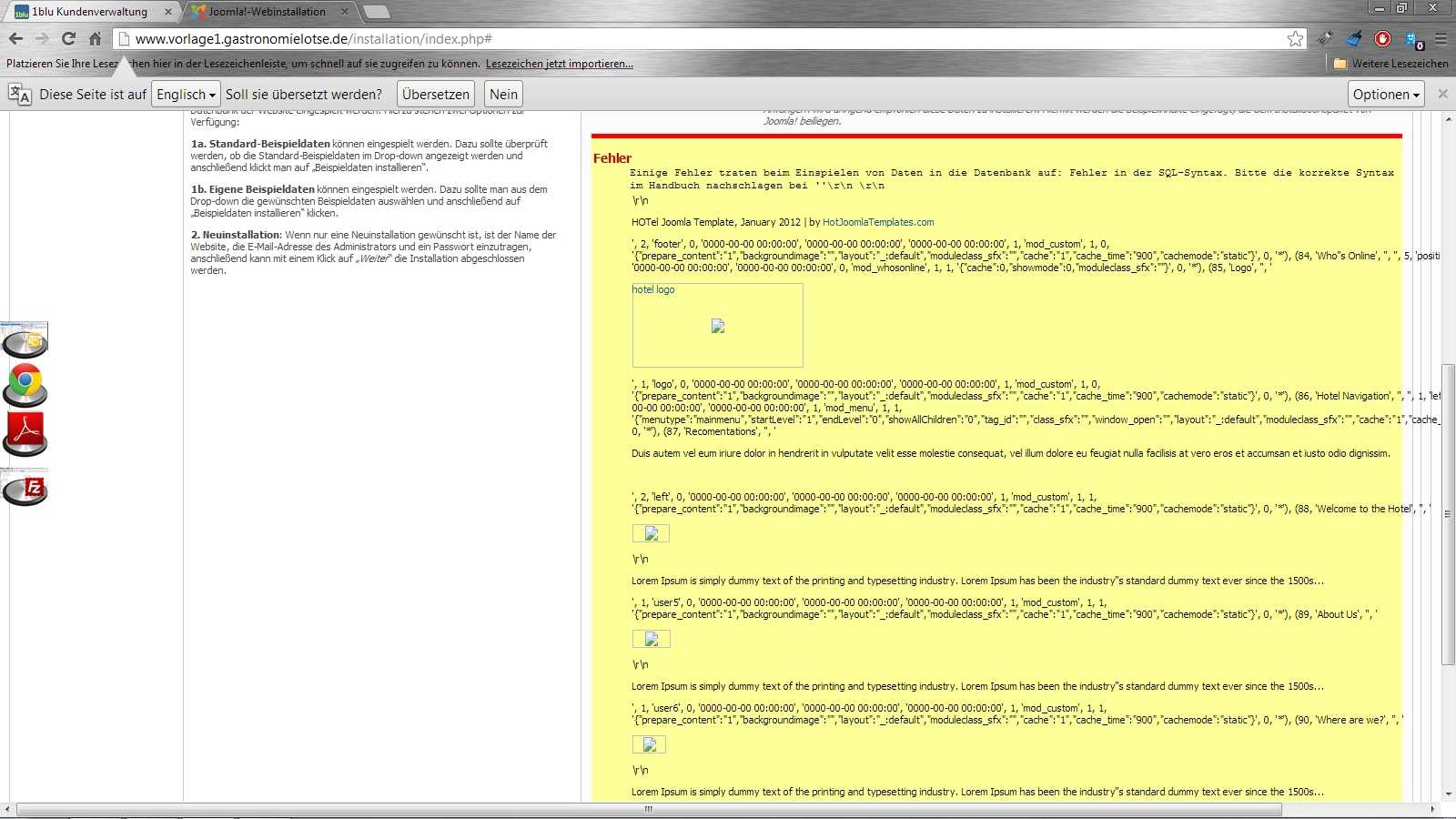Open the blue extension with 0 badge

coord(1413,39)
